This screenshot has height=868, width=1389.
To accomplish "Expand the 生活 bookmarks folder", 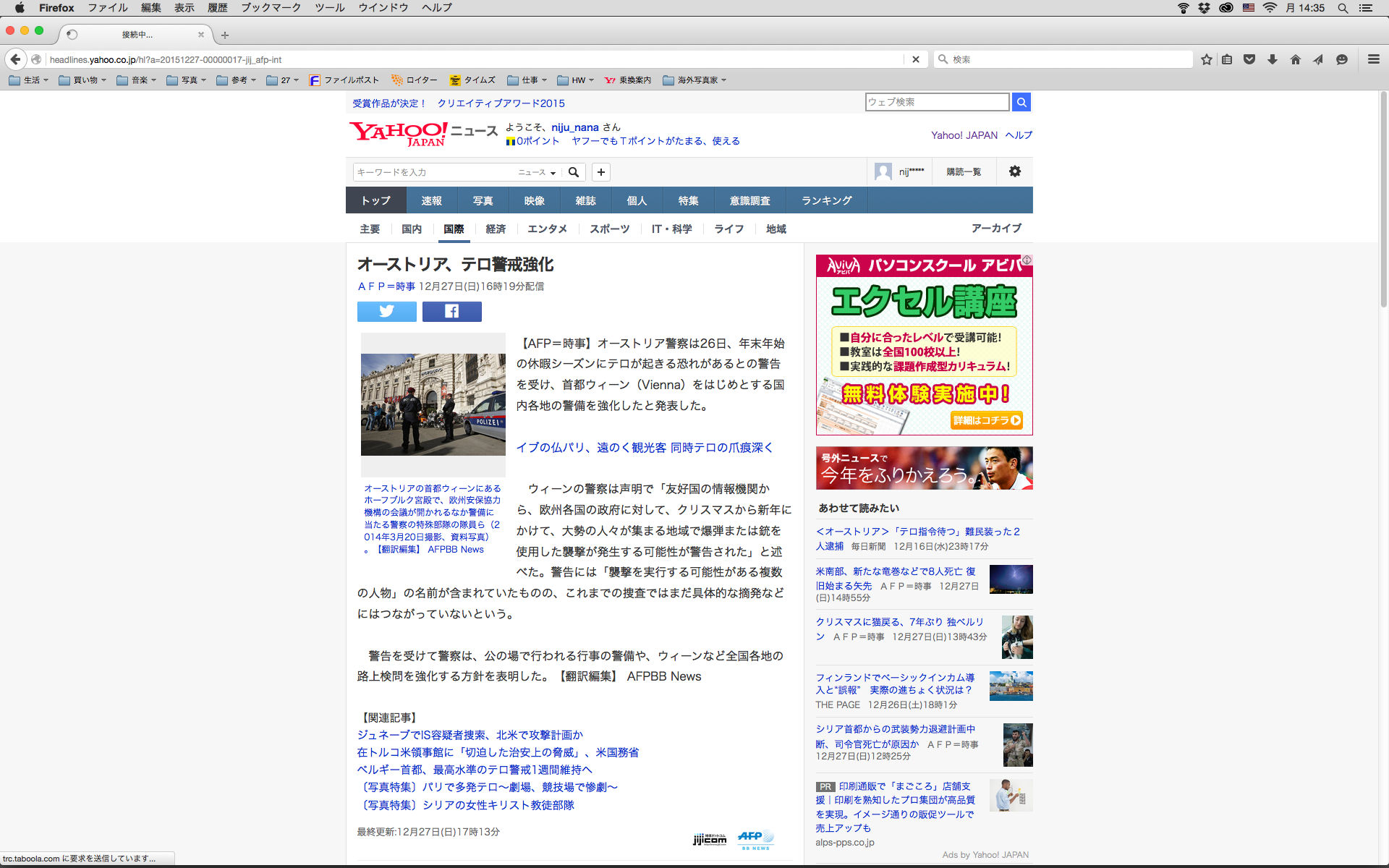I will click(29, 80).
